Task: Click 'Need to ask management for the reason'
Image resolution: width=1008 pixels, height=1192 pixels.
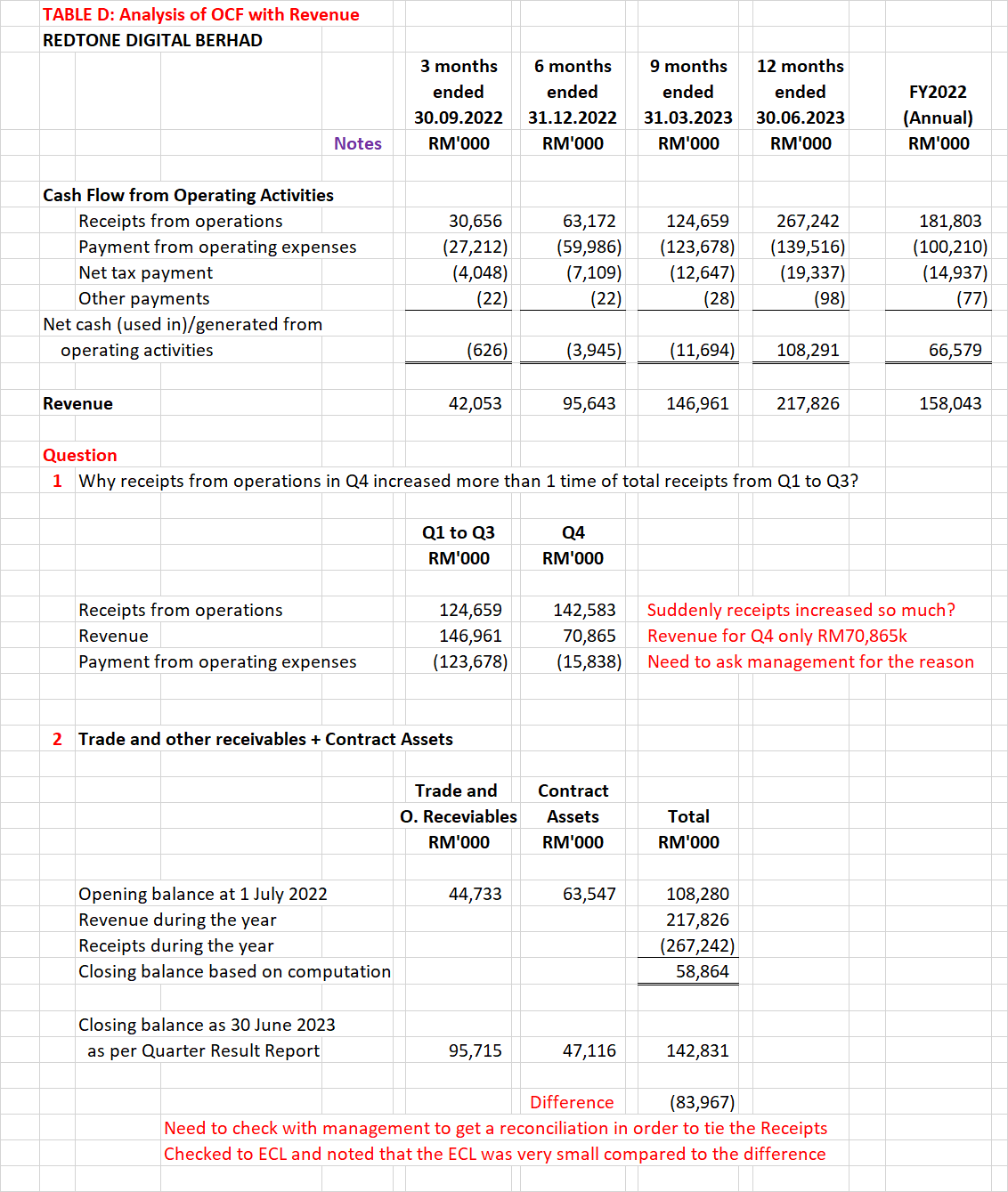Action: pos(810,661)
